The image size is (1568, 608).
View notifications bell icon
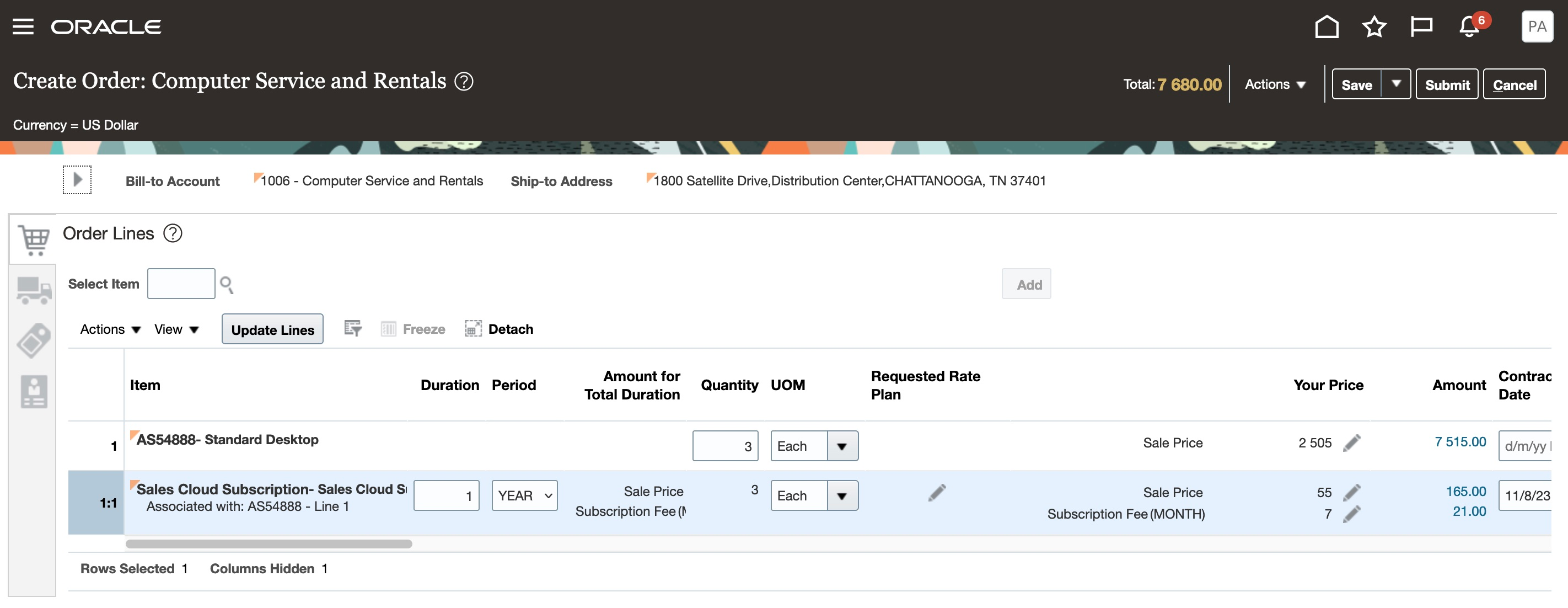tap(1469, 27)
